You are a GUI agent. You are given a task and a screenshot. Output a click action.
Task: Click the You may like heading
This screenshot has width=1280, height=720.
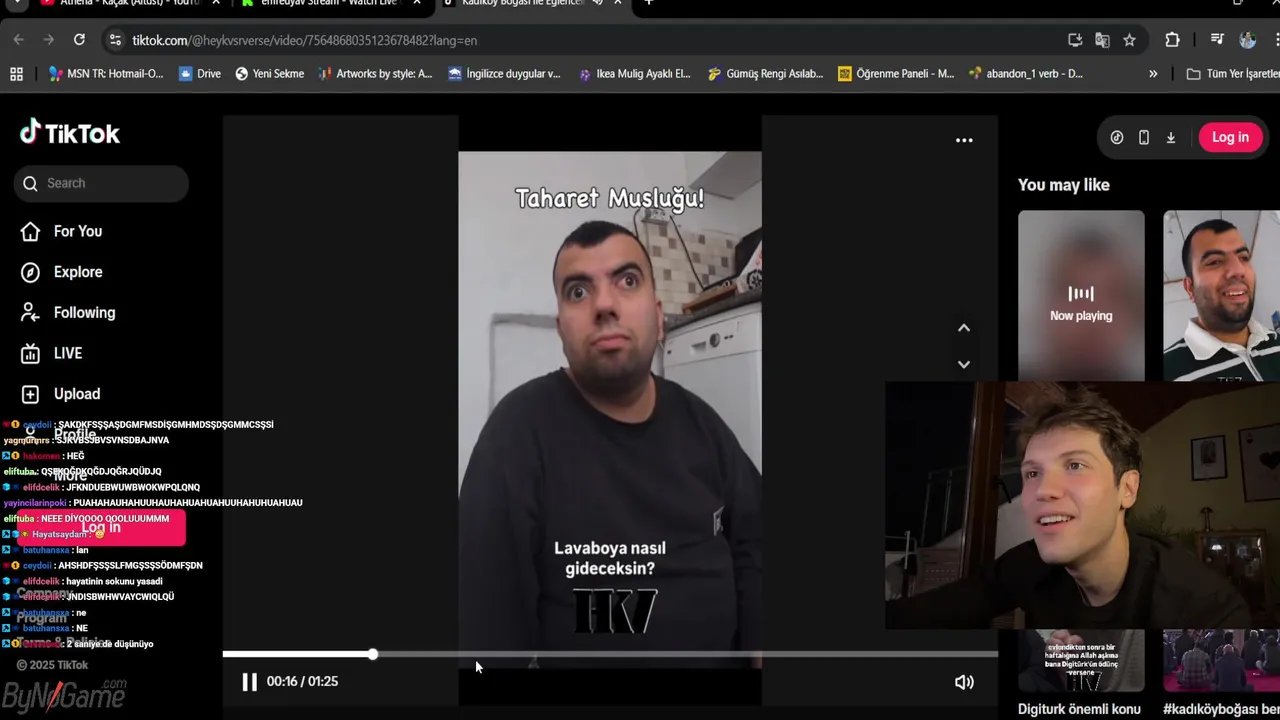[1064, 185]
